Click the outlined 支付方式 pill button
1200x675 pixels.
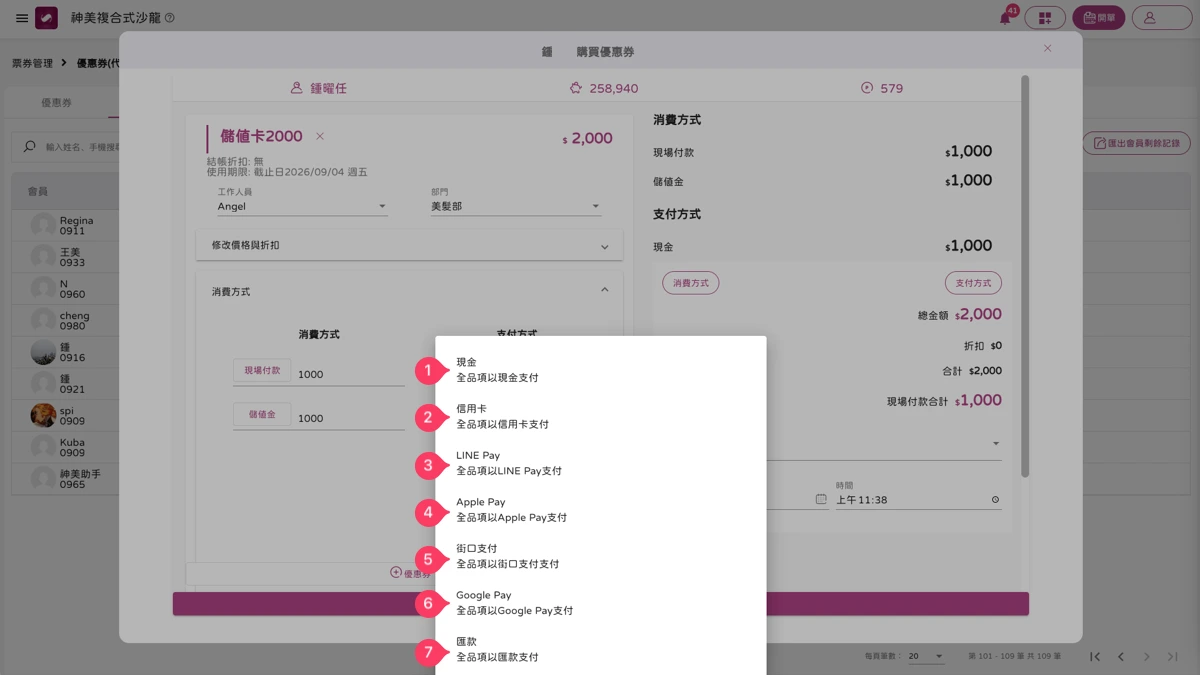(x=973, y=283)
